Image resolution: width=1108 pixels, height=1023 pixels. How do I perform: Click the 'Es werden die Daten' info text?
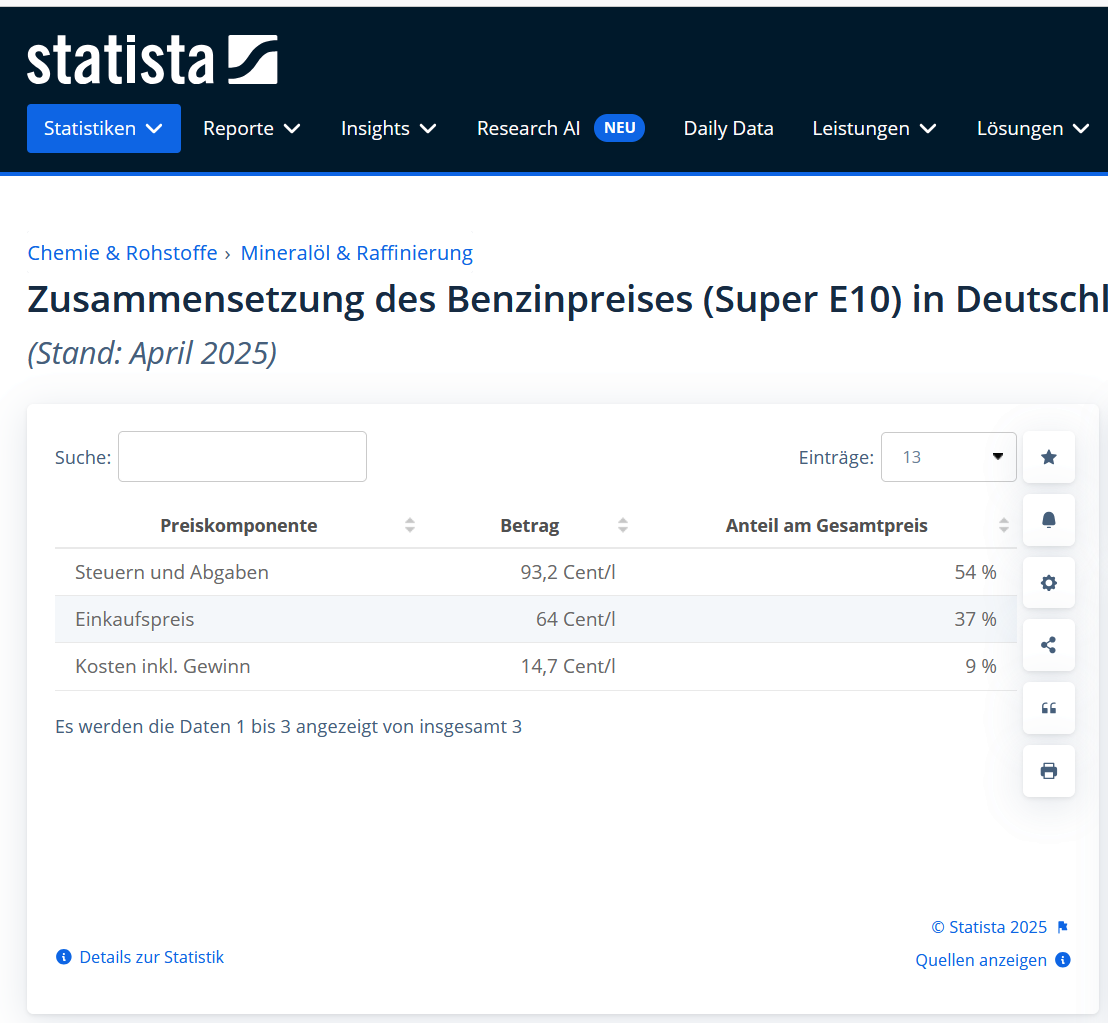(x=288, y=726)
